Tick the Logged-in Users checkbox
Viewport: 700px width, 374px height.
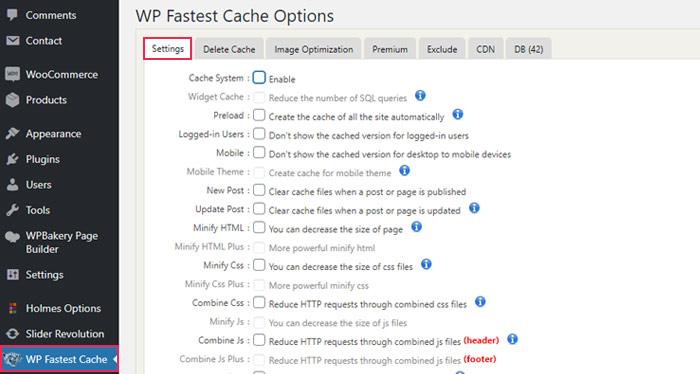[259, 134]
